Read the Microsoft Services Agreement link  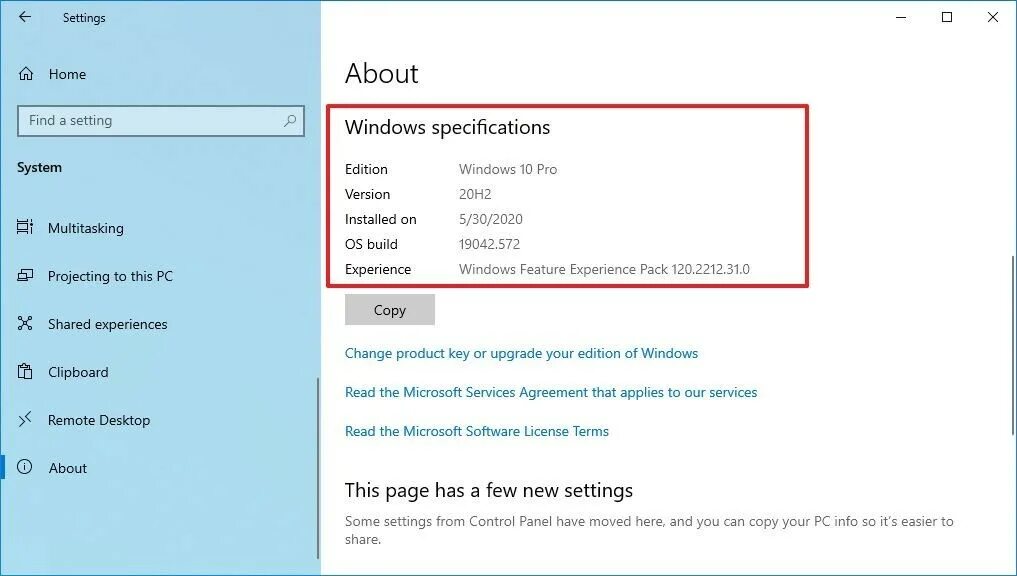(x=551, y=392)
